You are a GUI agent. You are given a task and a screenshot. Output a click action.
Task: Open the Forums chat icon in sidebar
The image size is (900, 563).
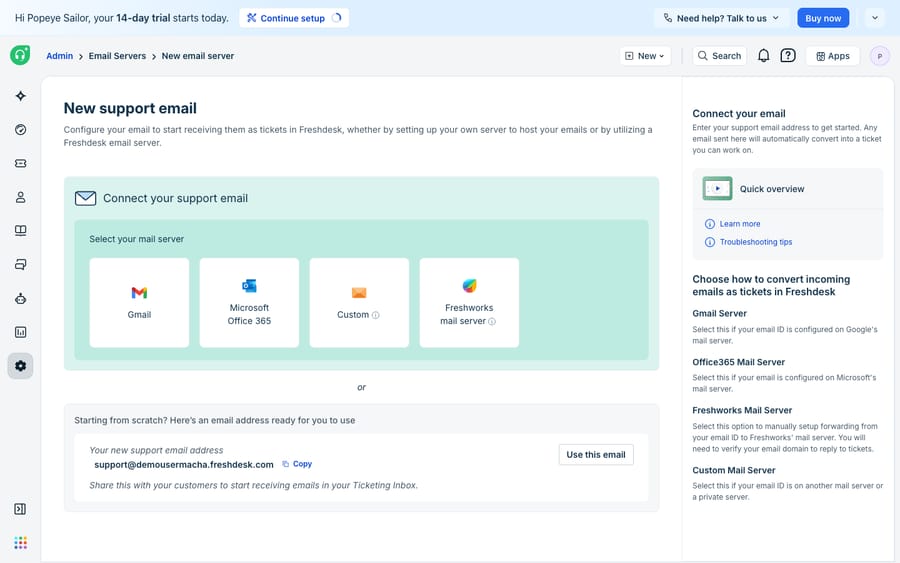pyautogui.click(x=21, y=265)
